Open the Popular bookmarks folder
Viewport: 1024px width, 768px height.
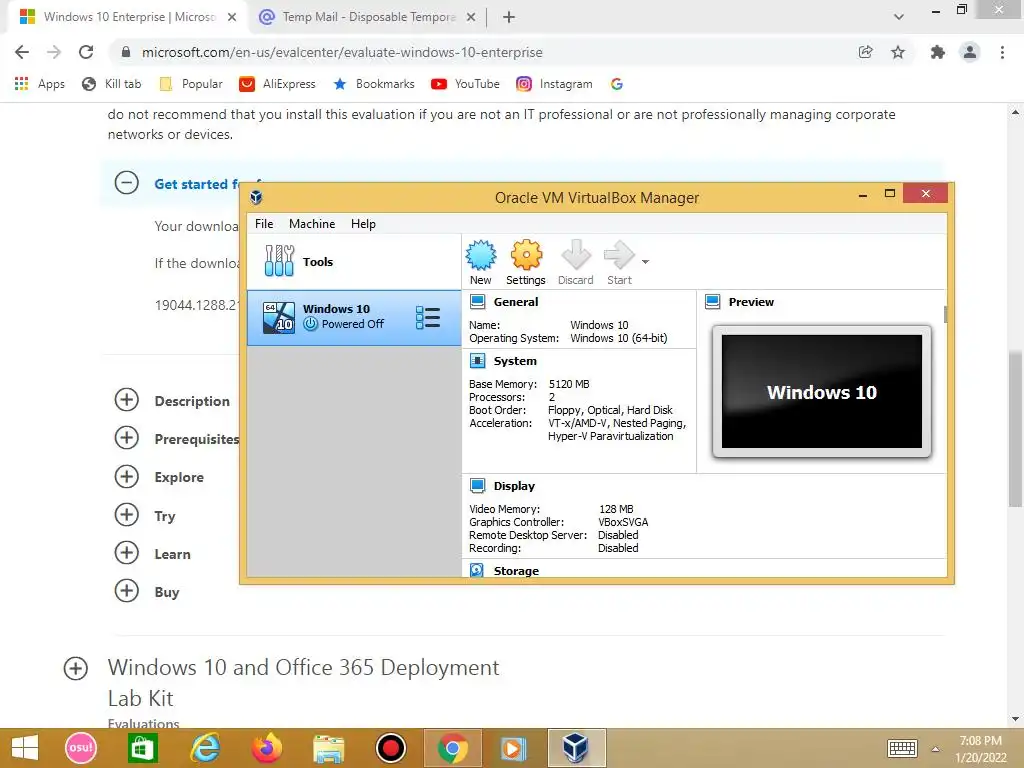point(191,84)
